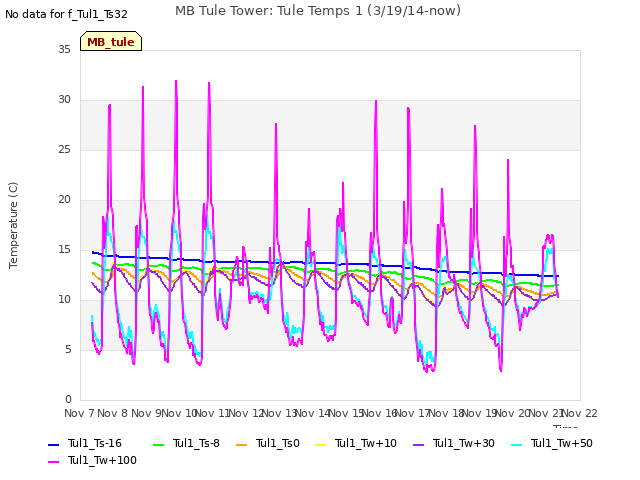
Task: Click the Nov 8 x-axis label
Action: pyautogui.click(x=113, y=413)
